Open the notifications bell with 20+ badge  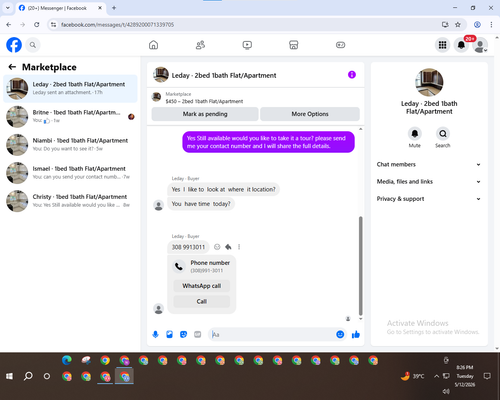coord(461,45)
